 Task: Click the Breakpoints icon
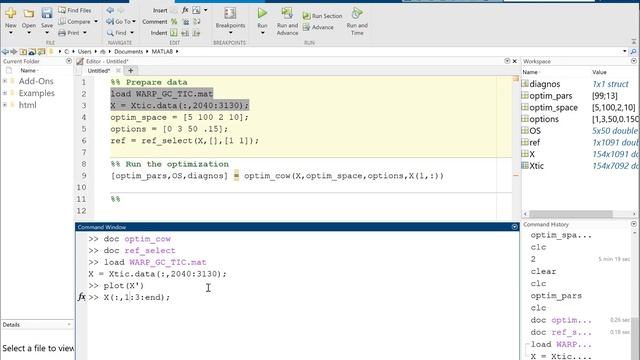pyautogui.click(x=230, y=13)
